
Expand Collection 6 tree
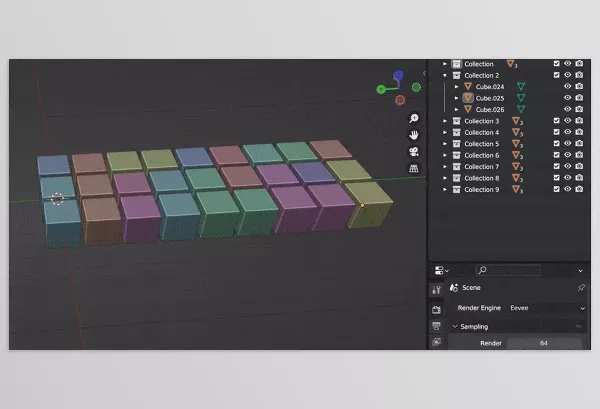445,155
